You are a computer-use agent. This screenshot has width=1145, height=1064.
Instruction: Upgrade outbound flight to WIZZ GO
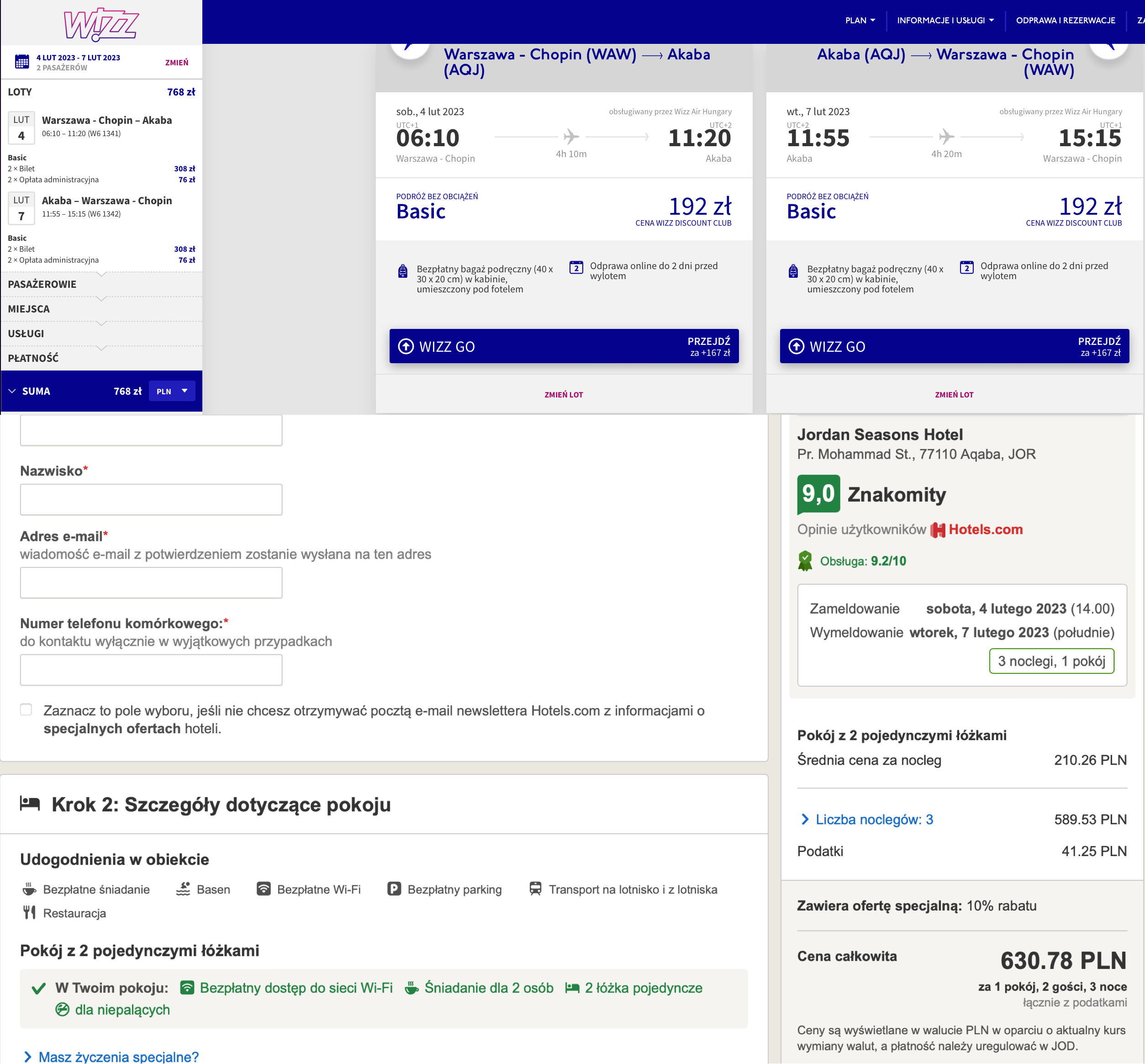pyautogui.click(x=564, y=346)
